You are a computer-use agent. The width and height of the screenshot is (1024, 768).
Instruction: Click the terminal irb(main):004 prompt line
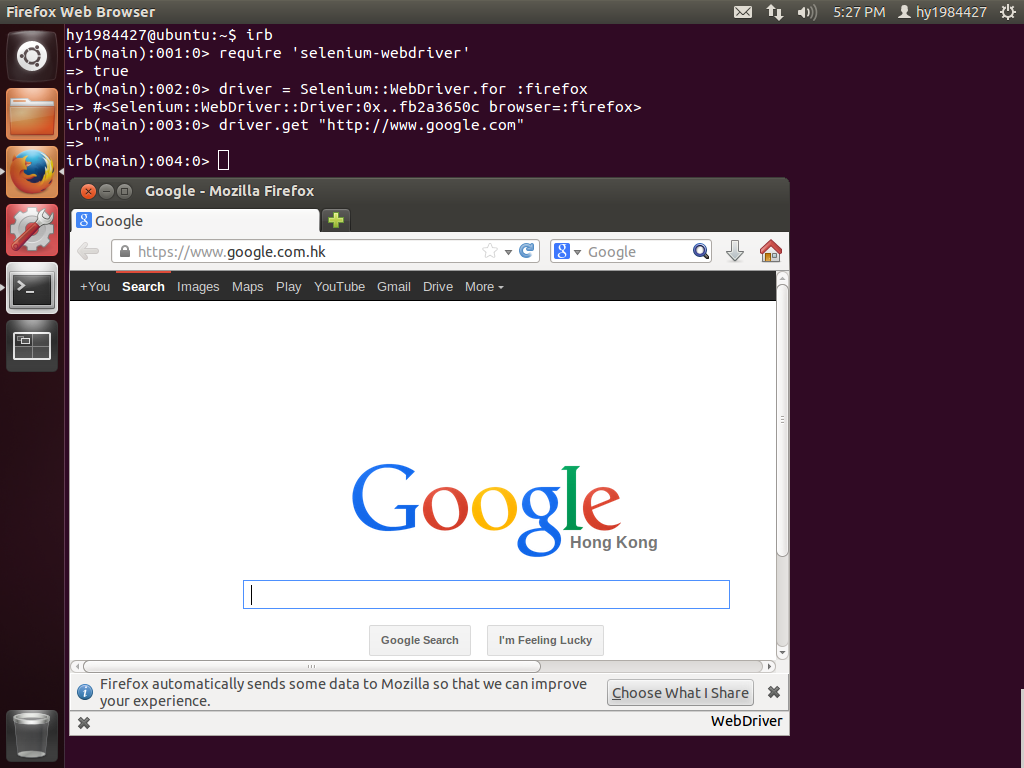point(148,161)
